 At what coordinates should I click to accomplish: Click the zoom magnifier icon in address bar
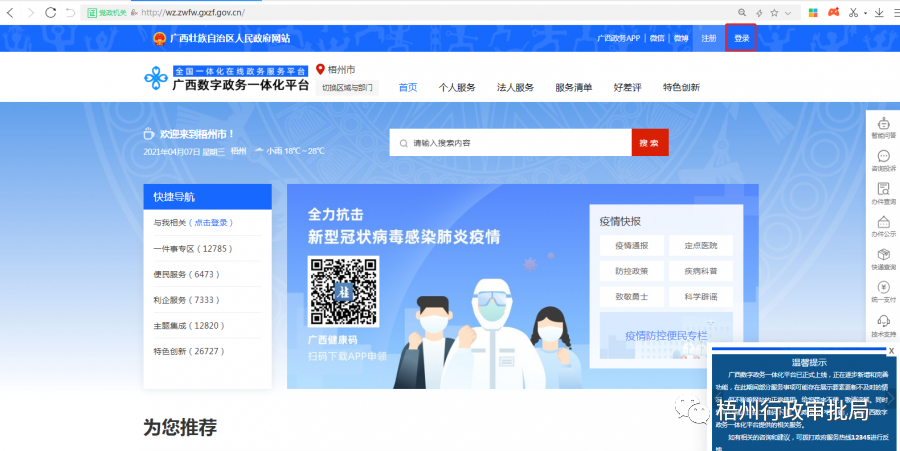coord(742,13)
